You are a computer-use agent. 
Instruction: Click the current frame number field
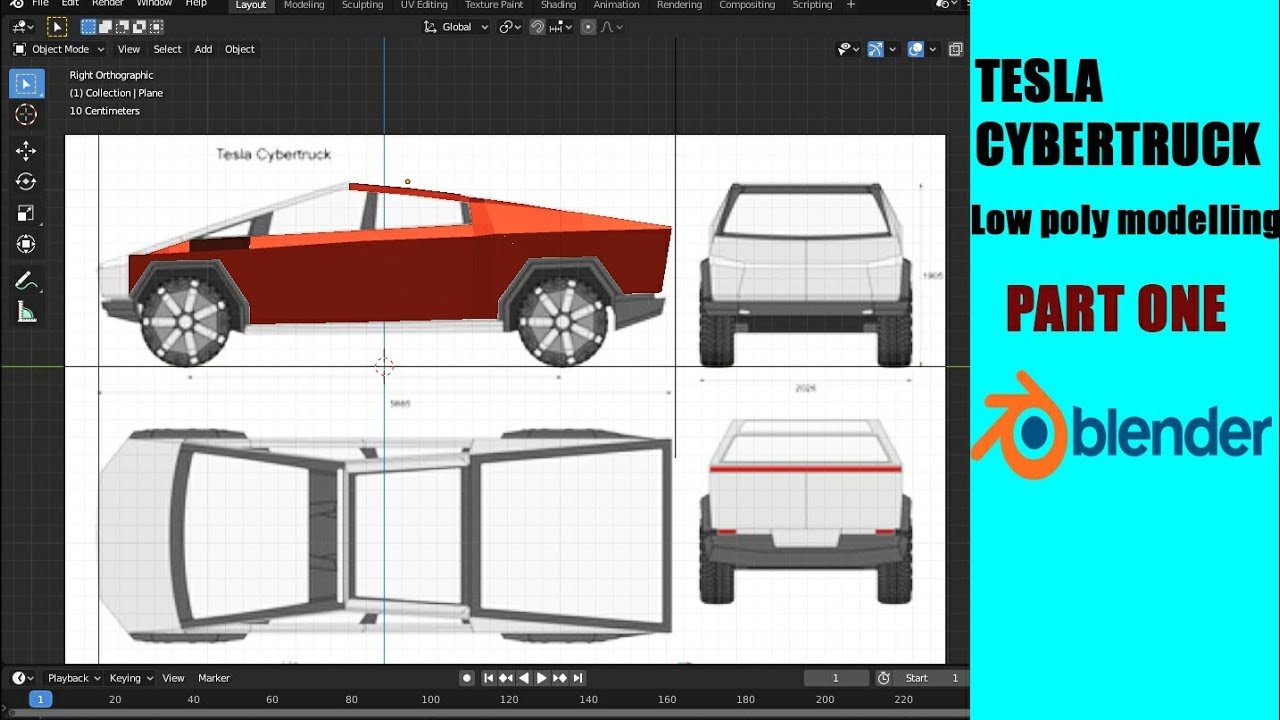coord(836,678)
